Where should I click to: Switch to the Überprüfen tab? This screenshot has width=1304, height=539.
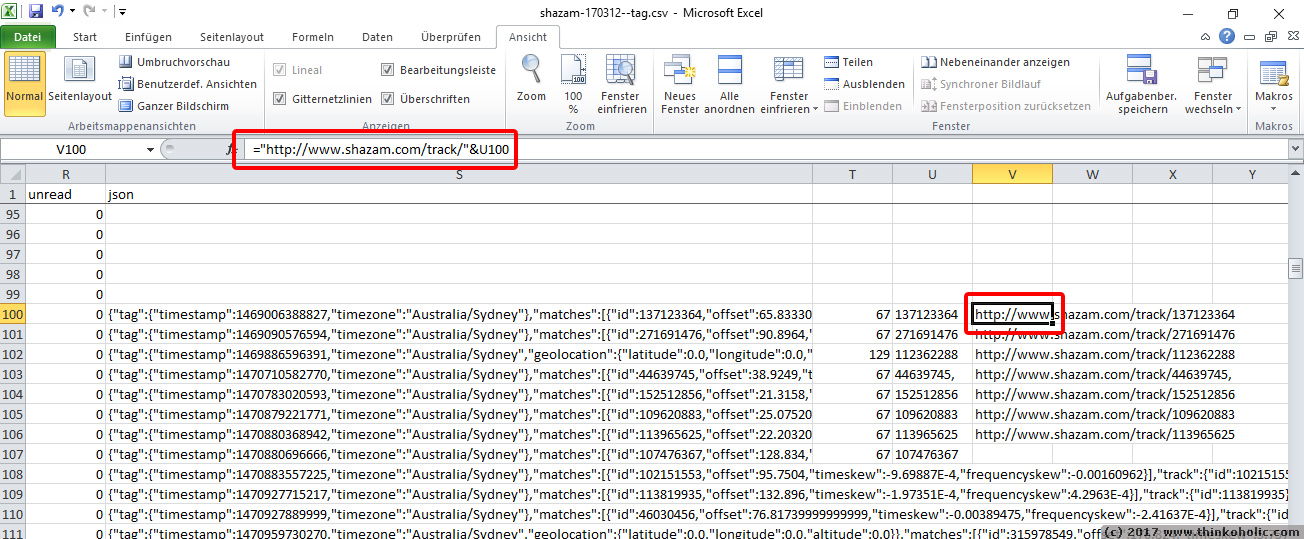[x=451, y=37]
